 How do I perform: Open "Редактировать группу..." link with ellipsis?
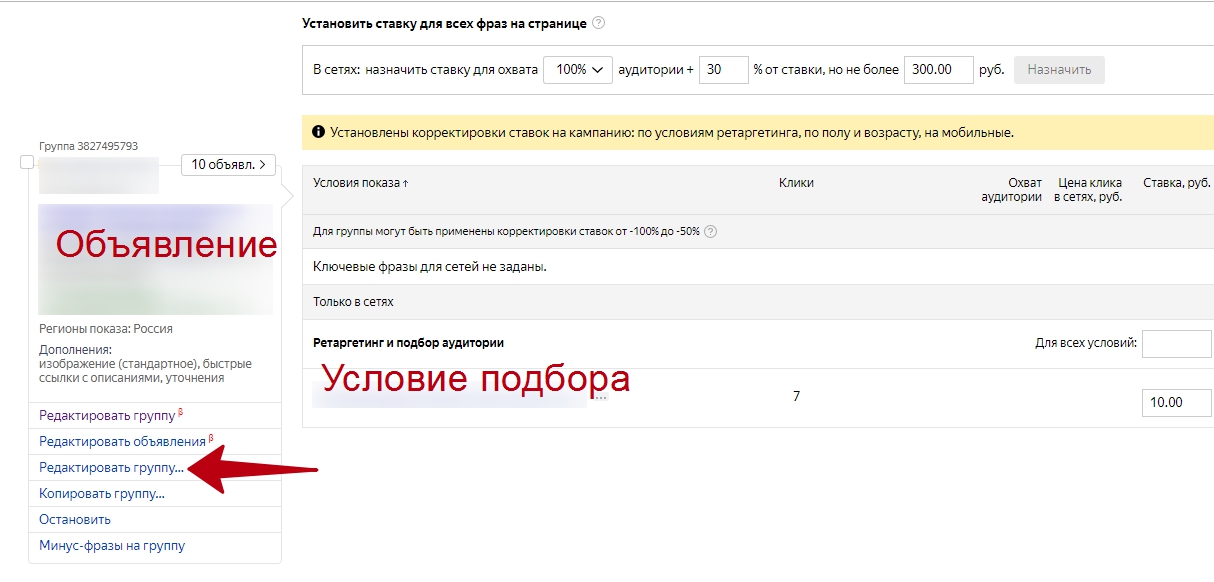tap(111, 467)
